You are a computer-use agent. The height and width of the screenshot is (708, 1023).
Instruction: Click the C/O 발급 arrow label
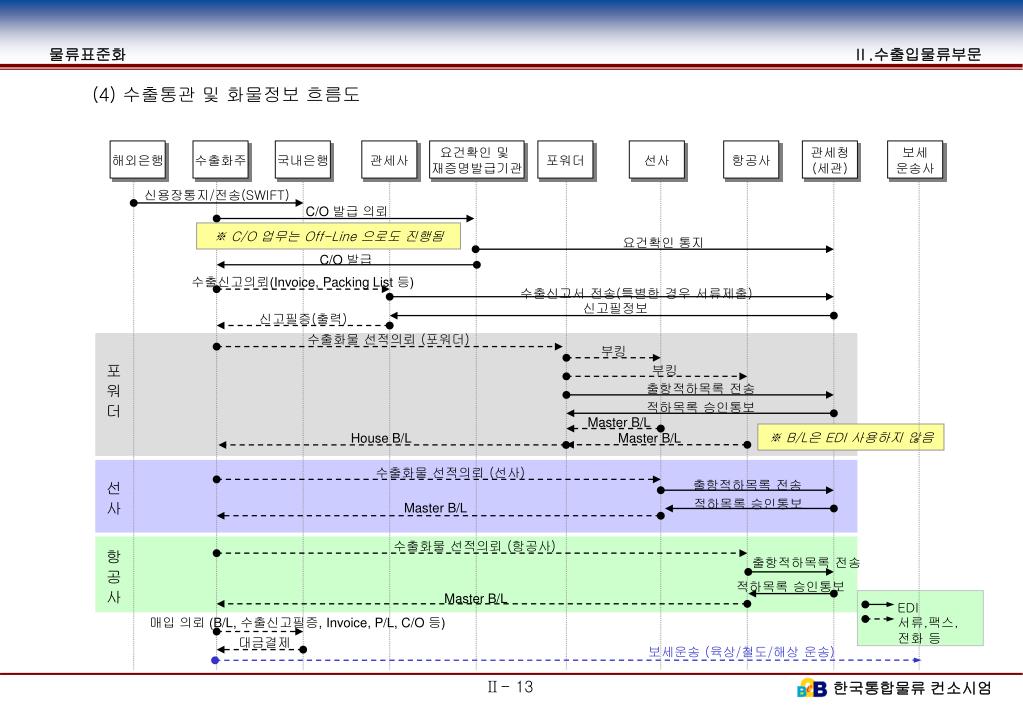[x=345, y=259]
